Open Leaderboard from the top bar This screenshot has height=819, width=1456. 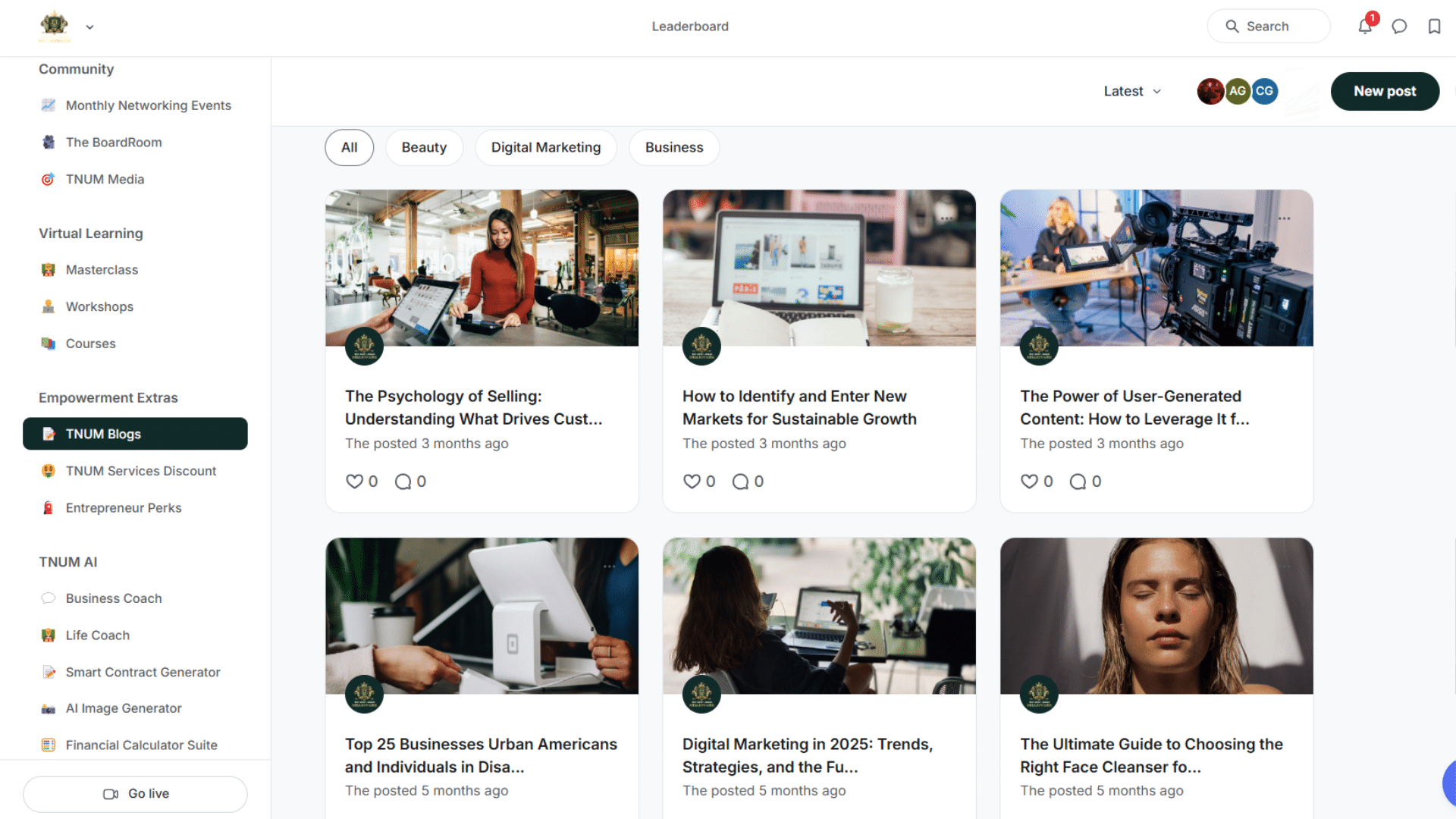pos(689,27)
